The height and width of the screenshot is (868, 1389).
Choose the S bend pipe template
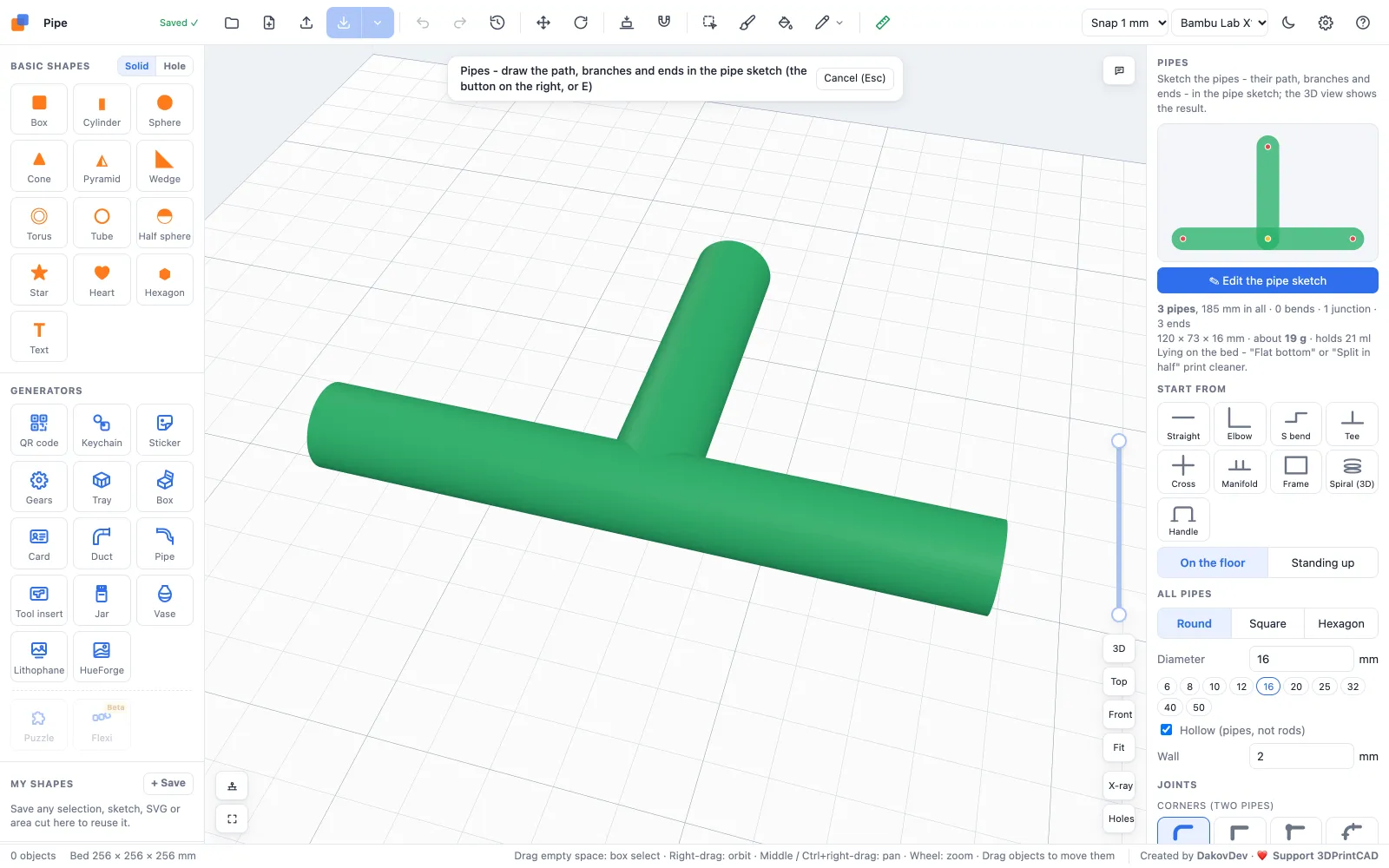[x=1295, y=424]
